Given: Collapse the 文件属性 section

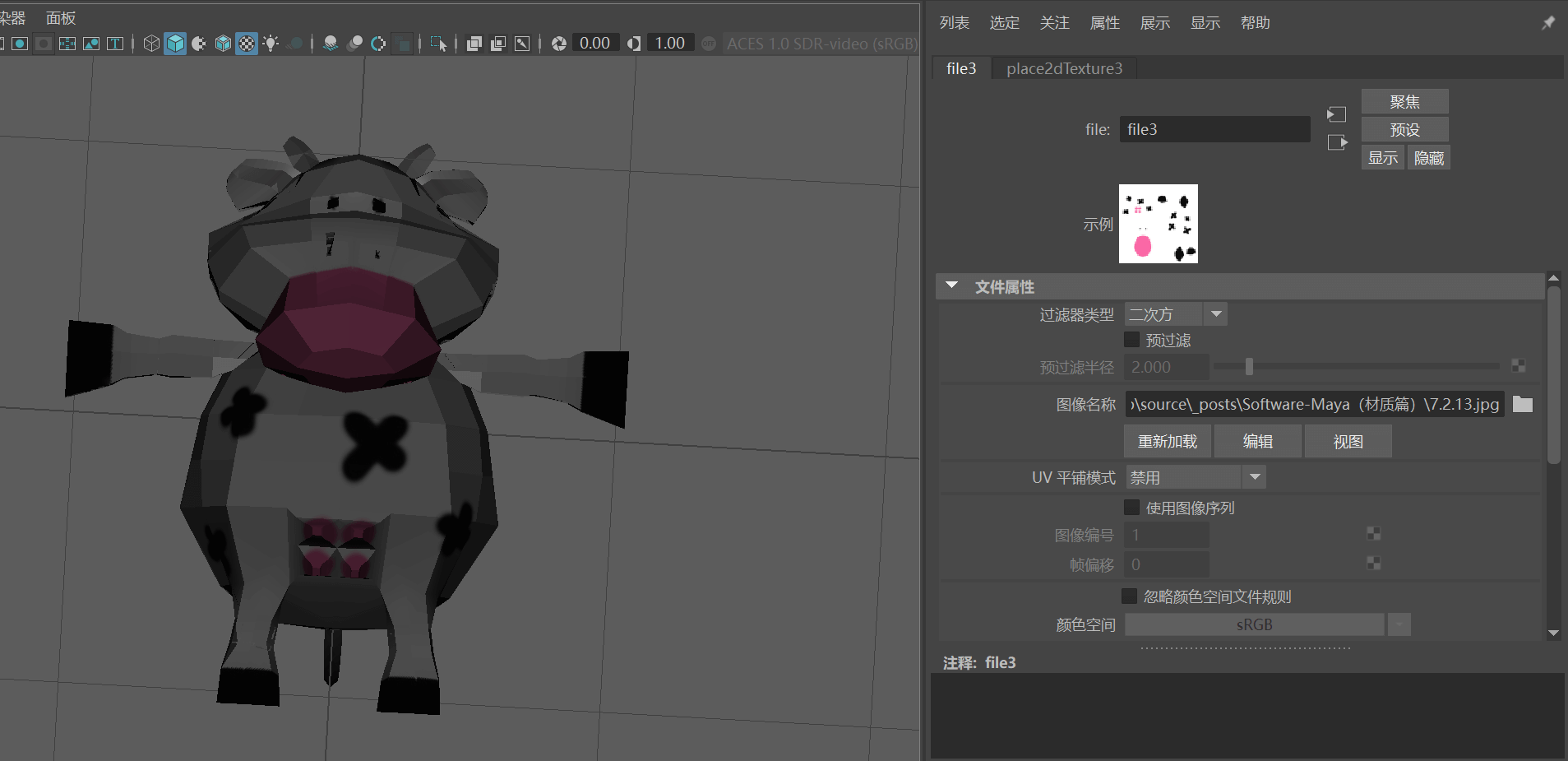Looking at the screenshot, I should (x=952, y=285).
